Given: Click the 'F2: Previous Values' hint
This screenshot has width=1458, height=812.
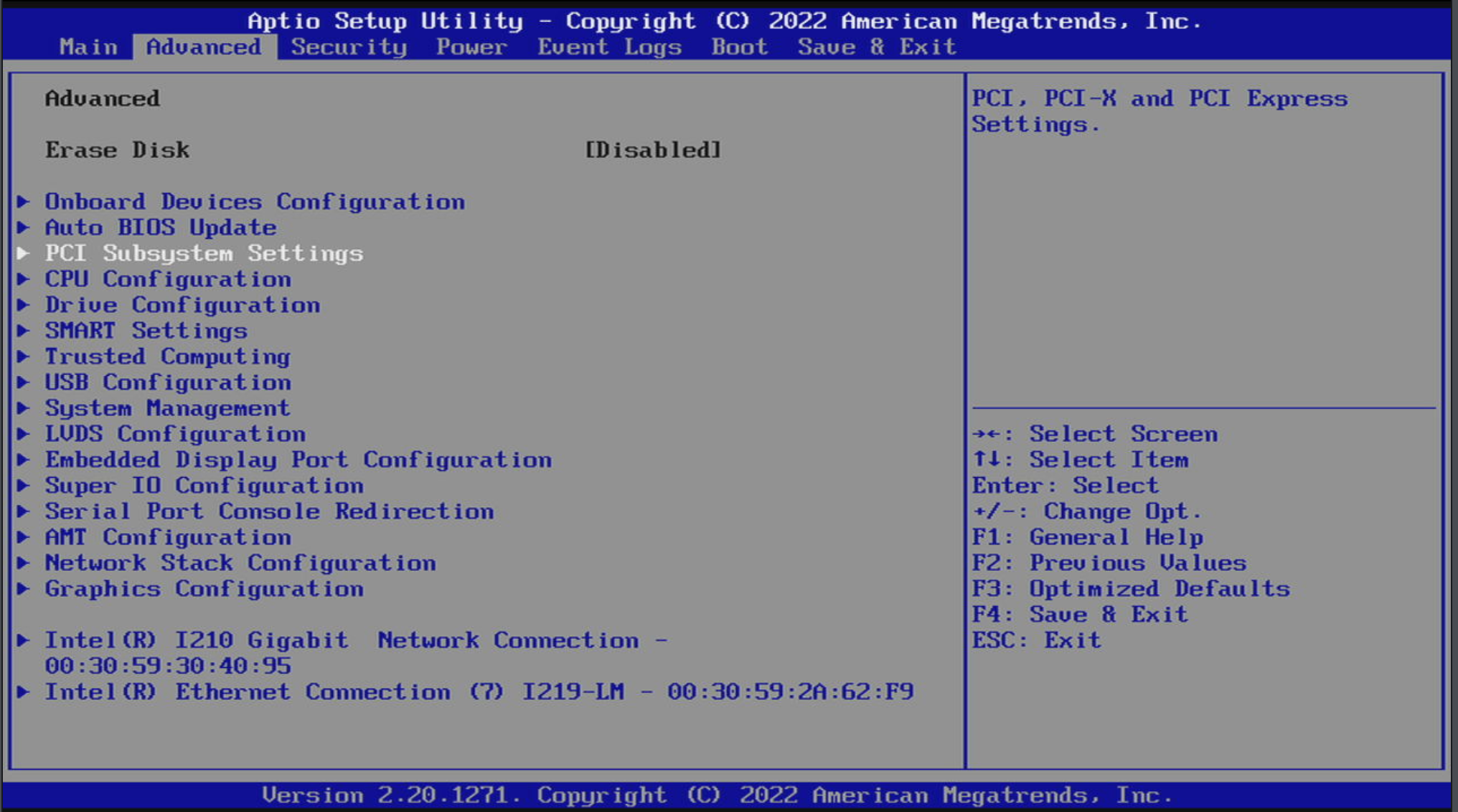Looking at the screenshot, I should coord(1109,563).
